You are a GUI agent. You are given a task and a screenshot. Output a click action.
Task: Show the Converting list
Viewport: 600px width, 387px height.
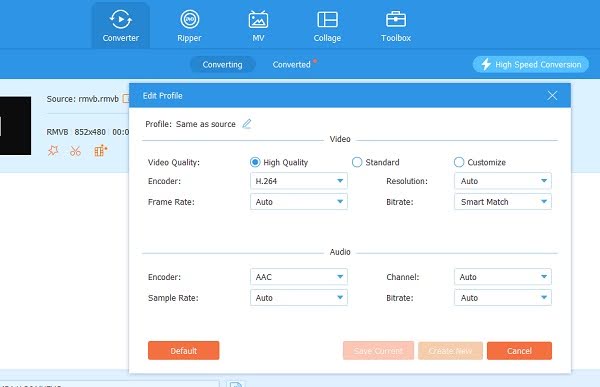point(222,64)
